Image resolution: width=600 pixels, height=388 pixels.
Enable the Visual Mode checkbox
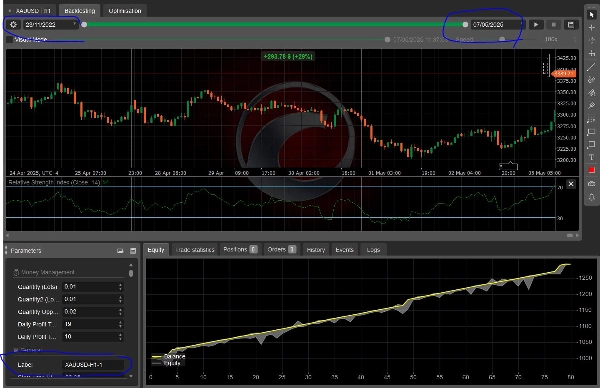(x=10, y=39)
